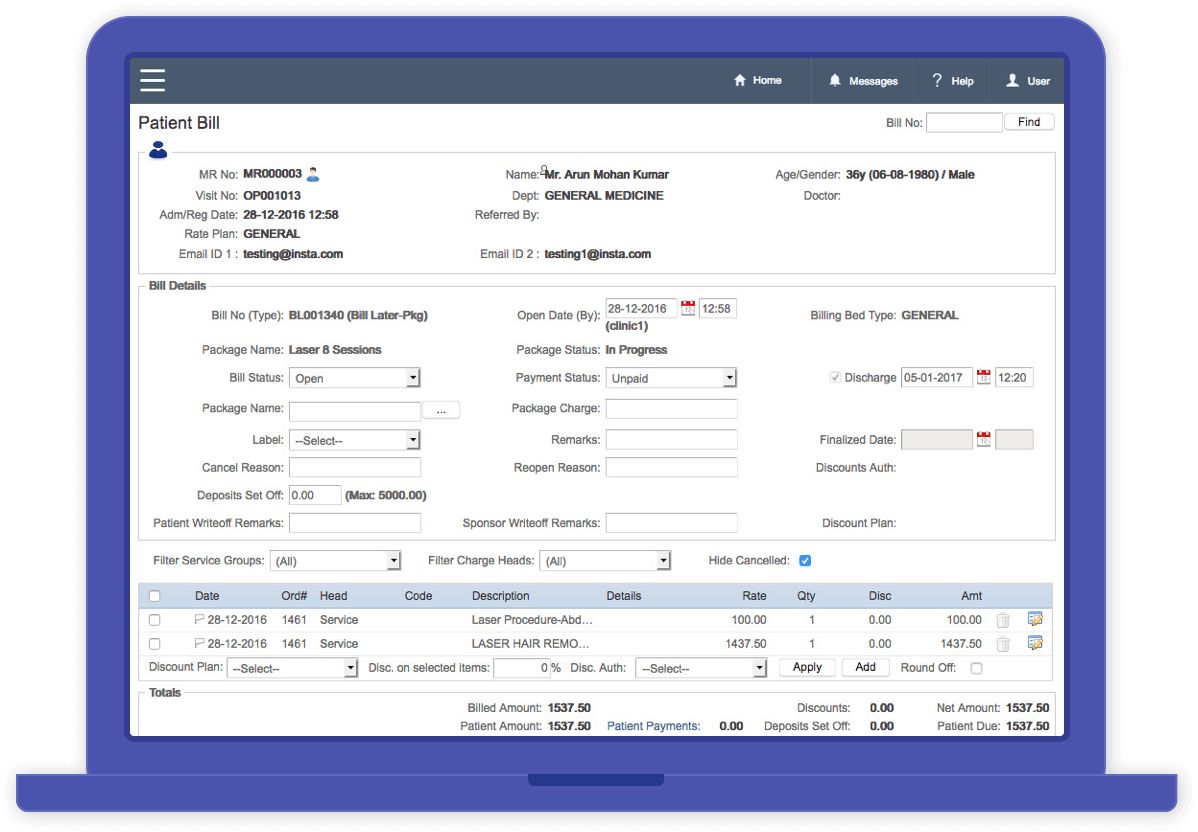Click the Help question mark icon
The height and width of the screenshot is (832, 1198).
pos(937,80)
